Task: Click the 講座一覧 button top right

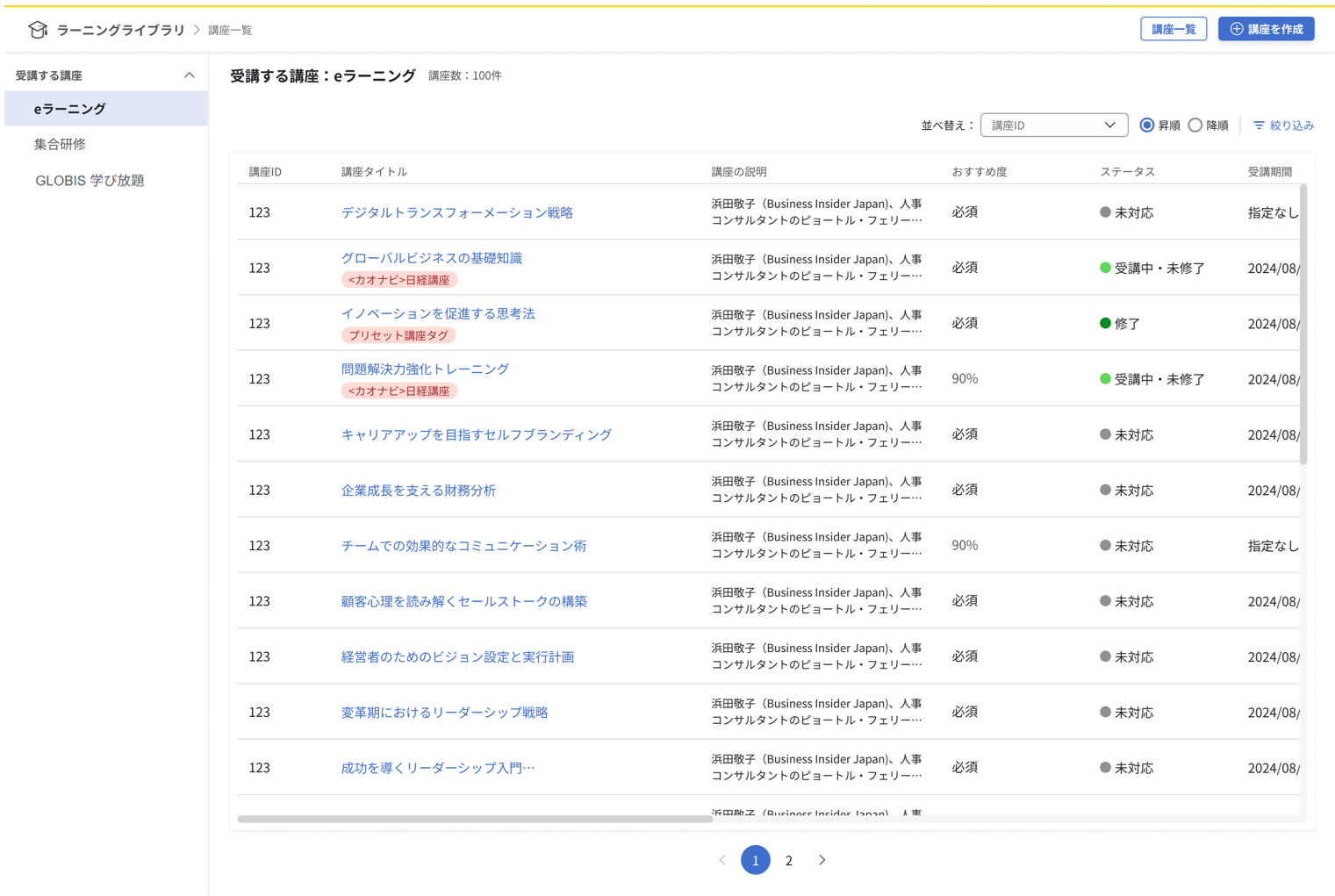Action: point(1174,28)
